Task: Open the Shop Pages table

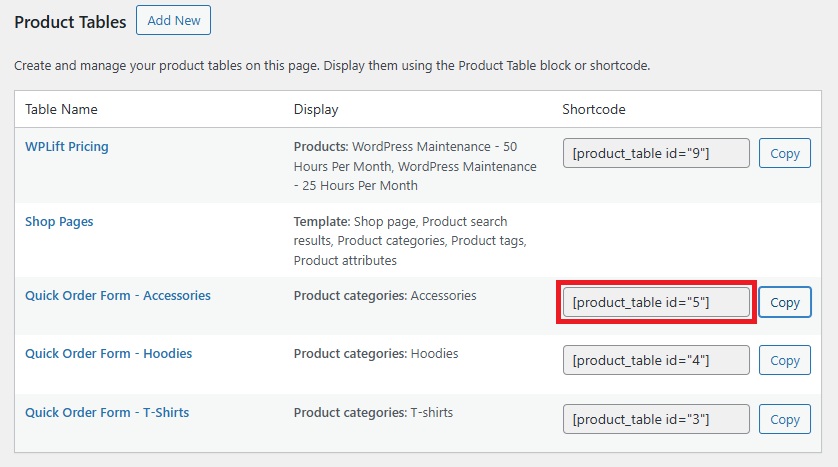Action: (x=59, y=221)
